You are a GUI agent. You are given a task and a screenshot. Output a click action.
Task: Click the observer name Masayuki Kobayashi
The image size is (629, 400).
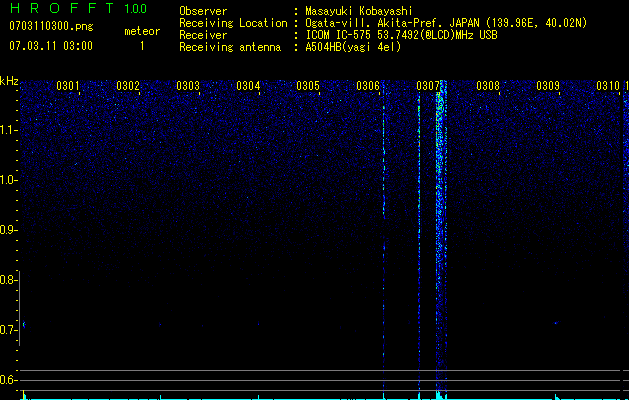[359, 11]
